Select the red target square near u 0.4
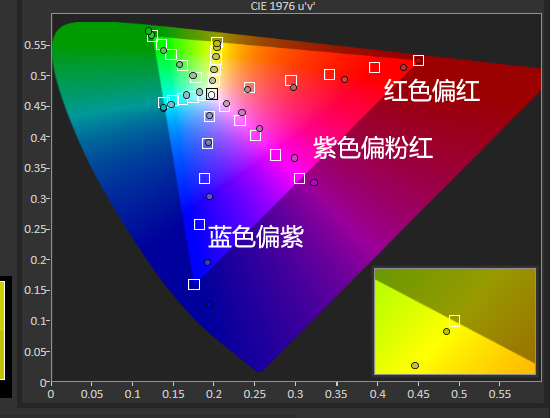The image size is (551, 418). pyautogui.click(x=375, y=67)
